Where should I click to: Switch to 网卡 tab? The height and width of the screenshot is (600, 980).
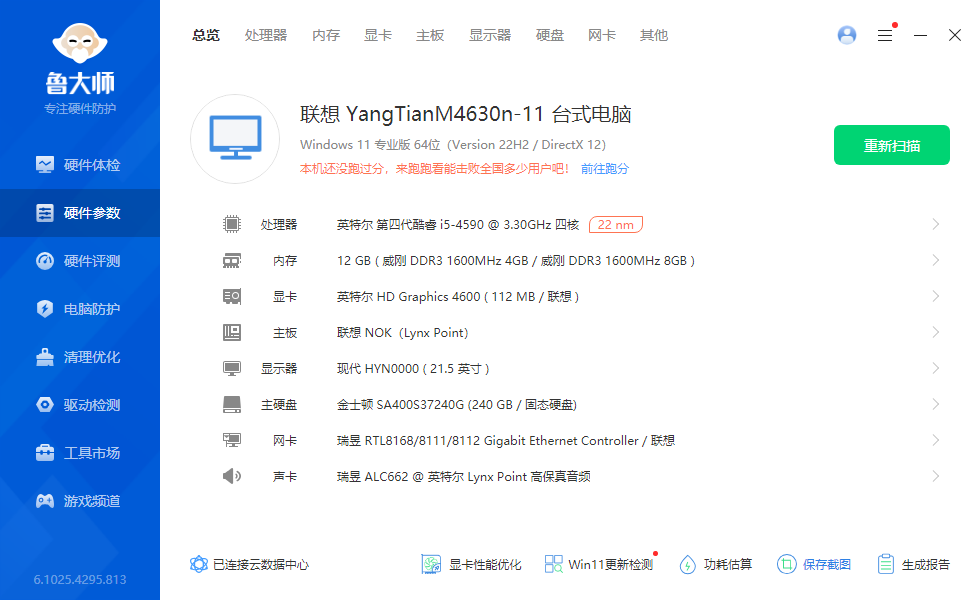[602, 36]
